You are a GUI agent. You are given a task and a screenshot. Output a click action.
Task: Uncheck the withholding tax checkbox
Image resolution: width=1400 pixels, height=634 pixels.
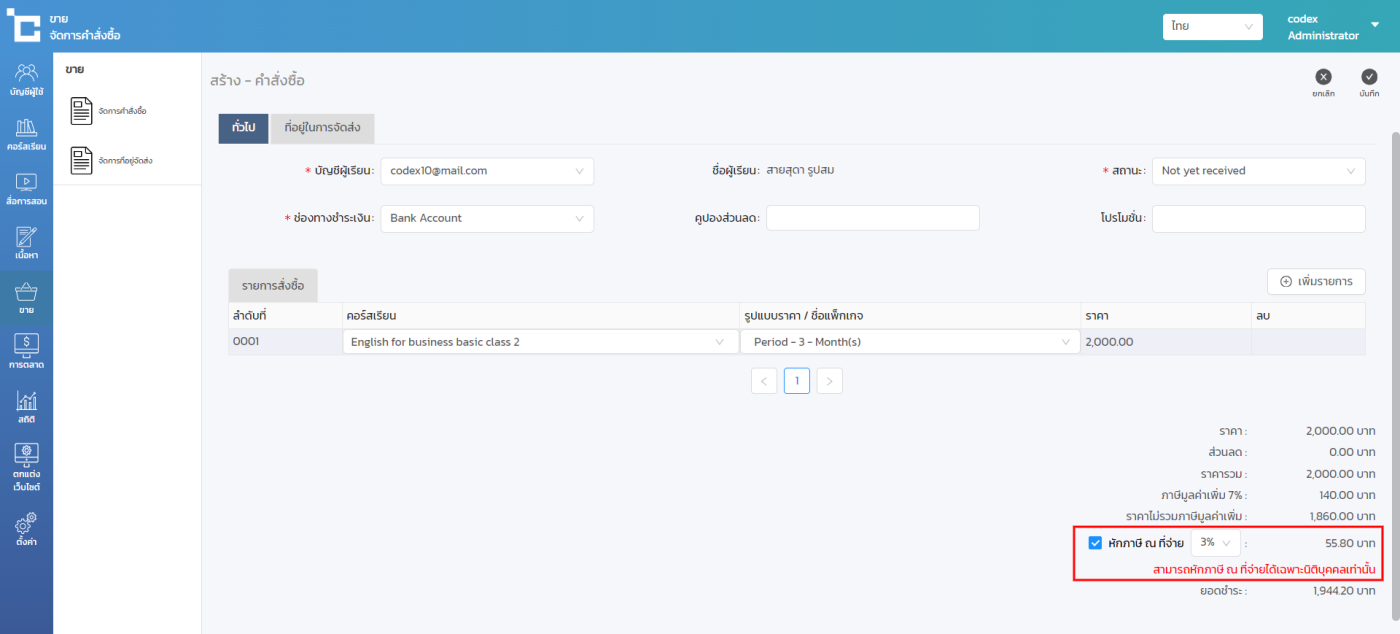tap(1095, 543)
